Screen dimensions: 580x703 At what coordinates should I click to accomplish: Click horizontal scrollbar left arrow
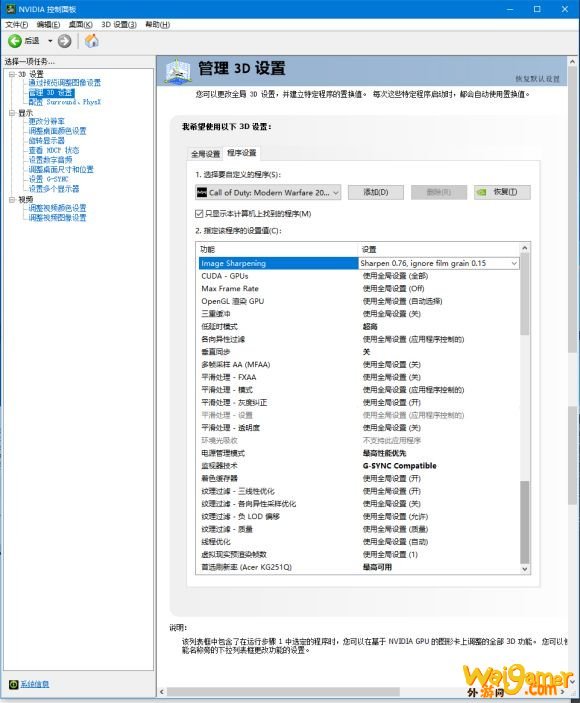pyautogui.click(x=162, y=692)
